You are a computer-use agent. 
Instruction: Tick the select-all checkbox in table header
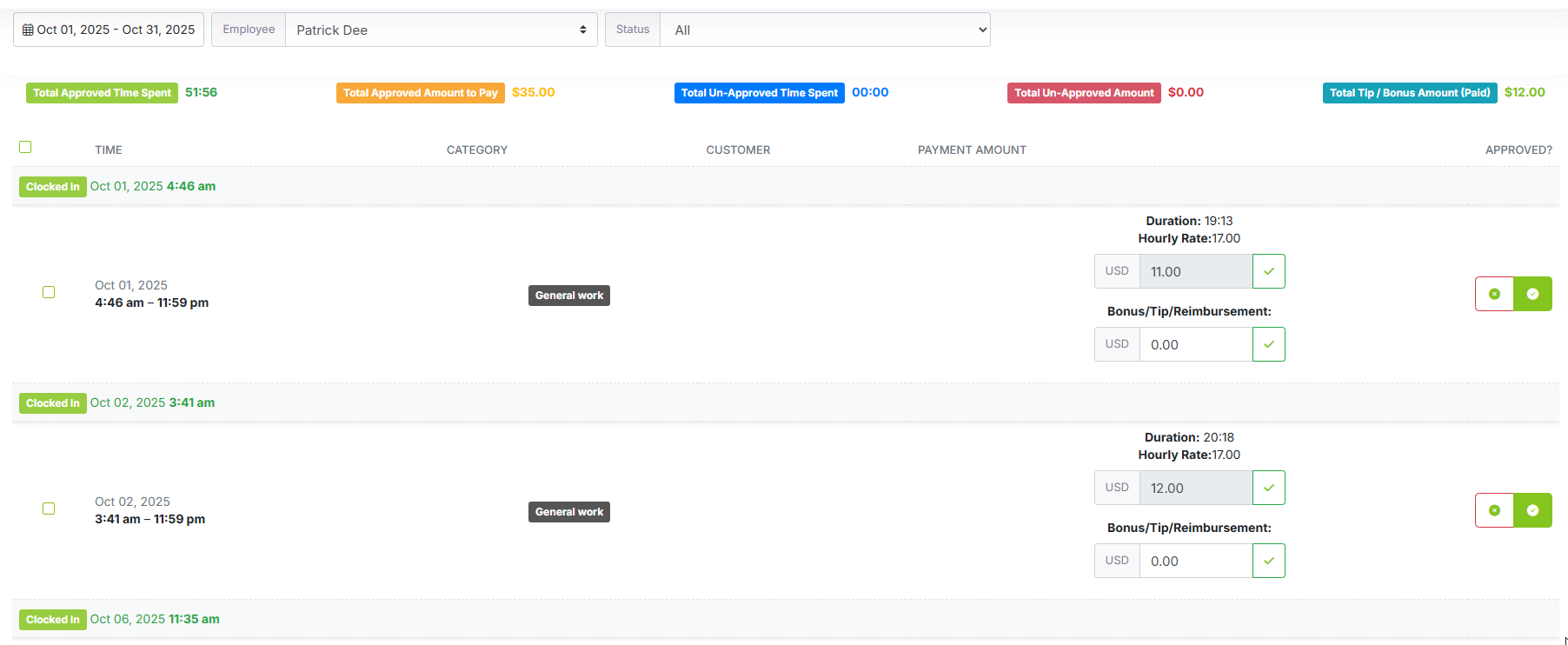[25, 147]
